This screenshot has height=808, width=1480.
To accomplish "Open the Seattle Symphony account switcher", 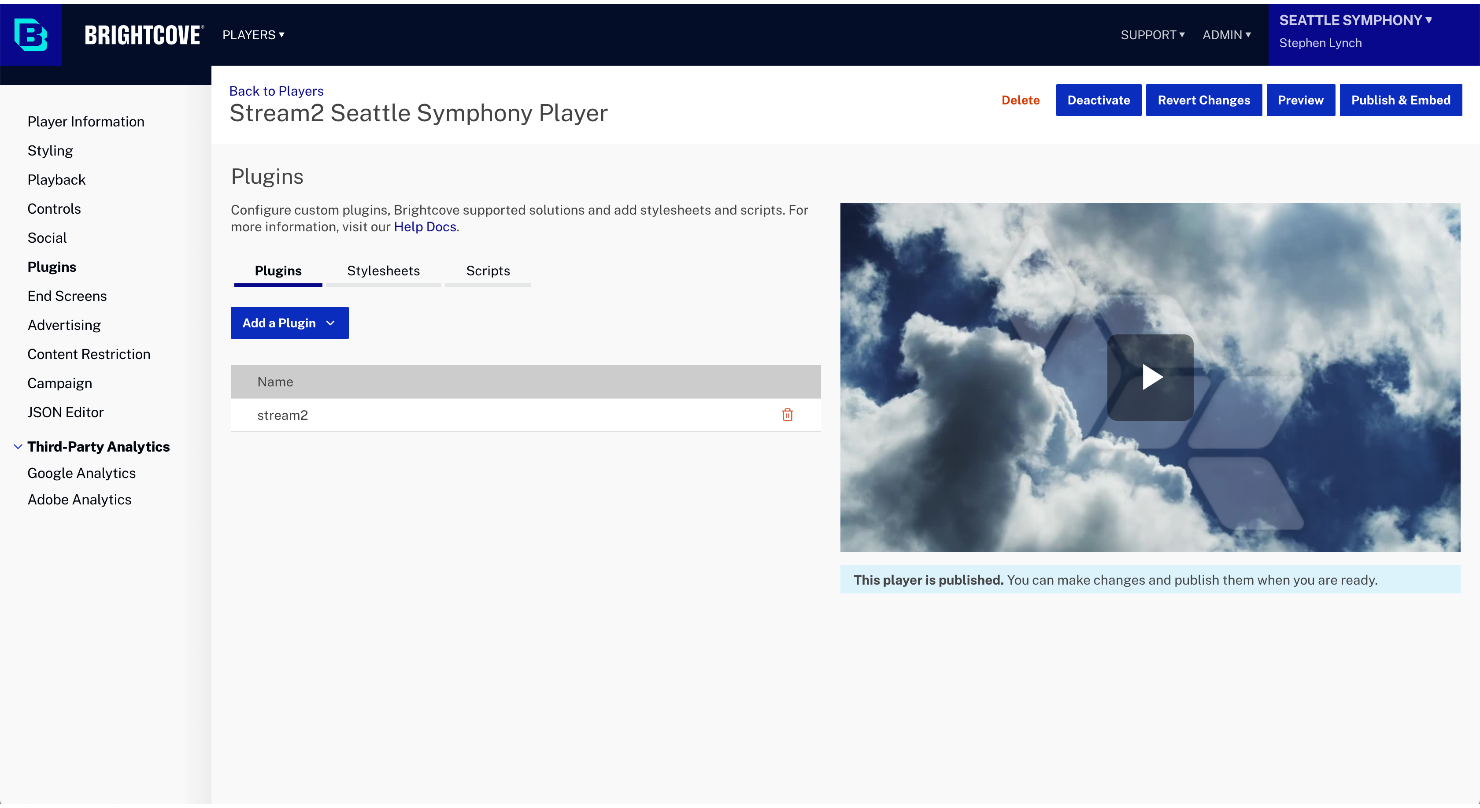I will [1355, 20].
